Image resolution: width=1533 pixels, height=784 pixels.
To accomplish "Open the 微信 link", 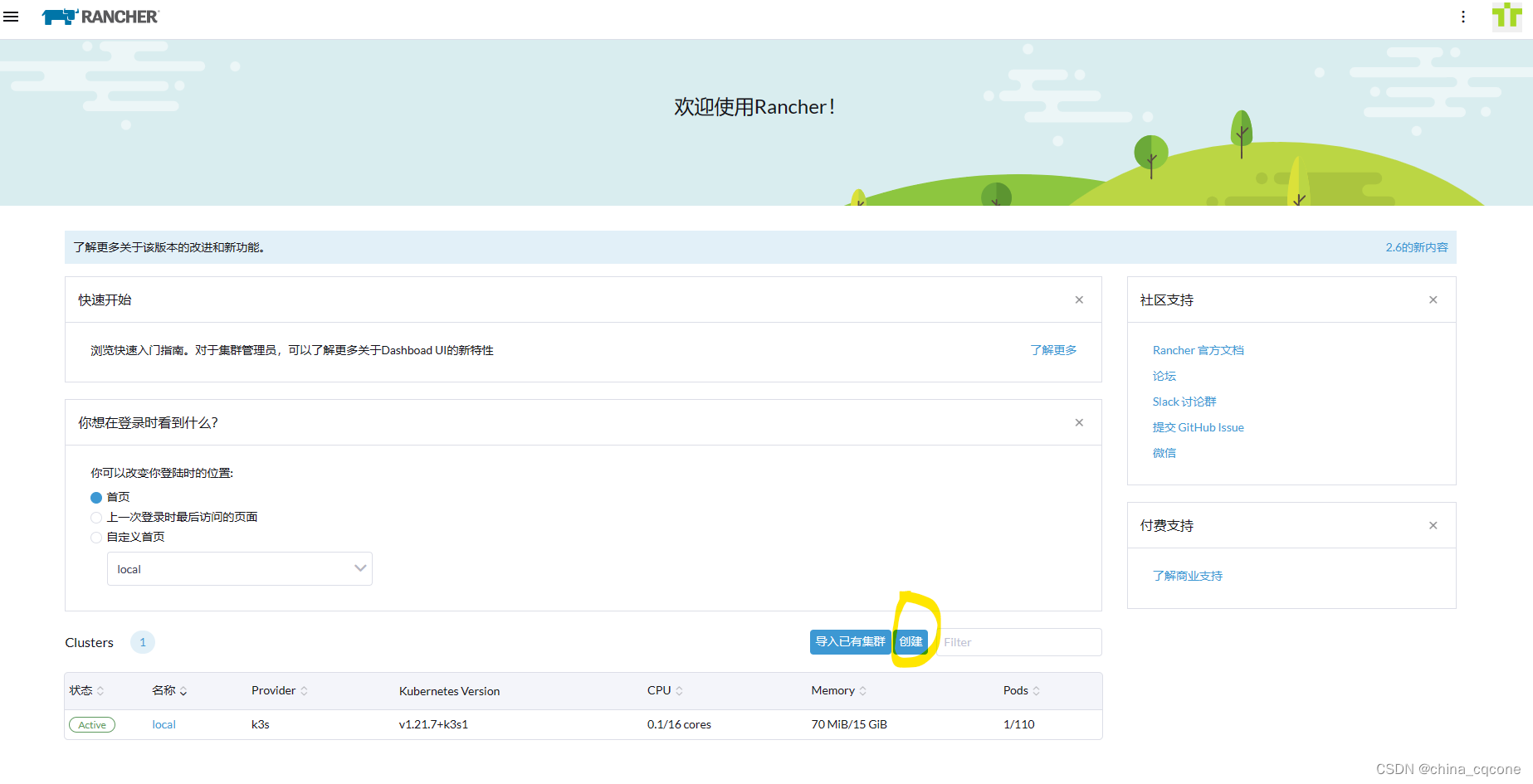I will [1164, 453].
